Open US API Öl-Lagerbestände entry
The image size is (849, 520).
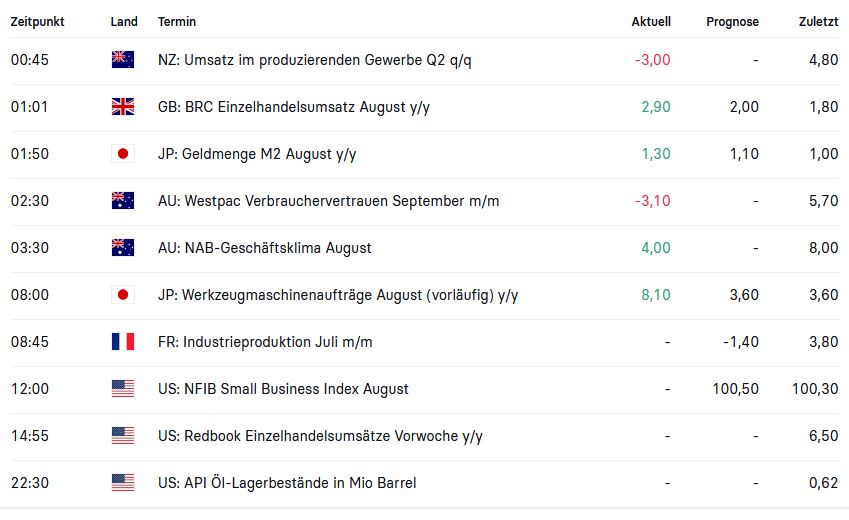[x=287, y=483]
